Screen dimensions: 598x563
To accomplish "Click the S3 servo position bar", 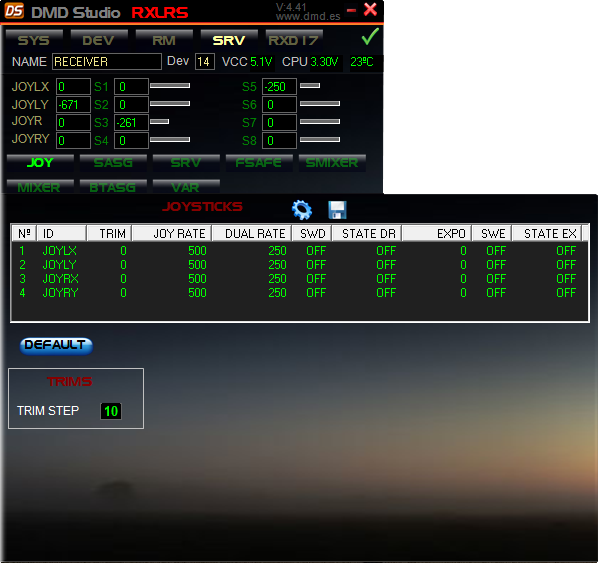I will (x=159, y=122).
